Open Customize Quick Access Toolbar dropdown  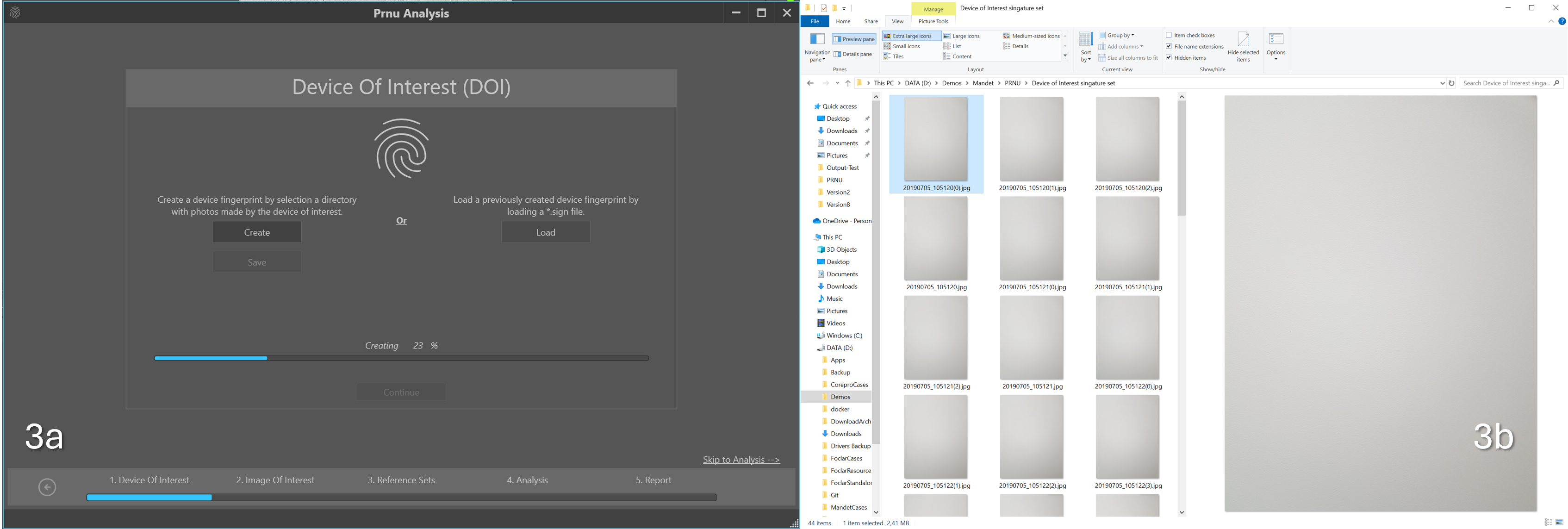844,8
